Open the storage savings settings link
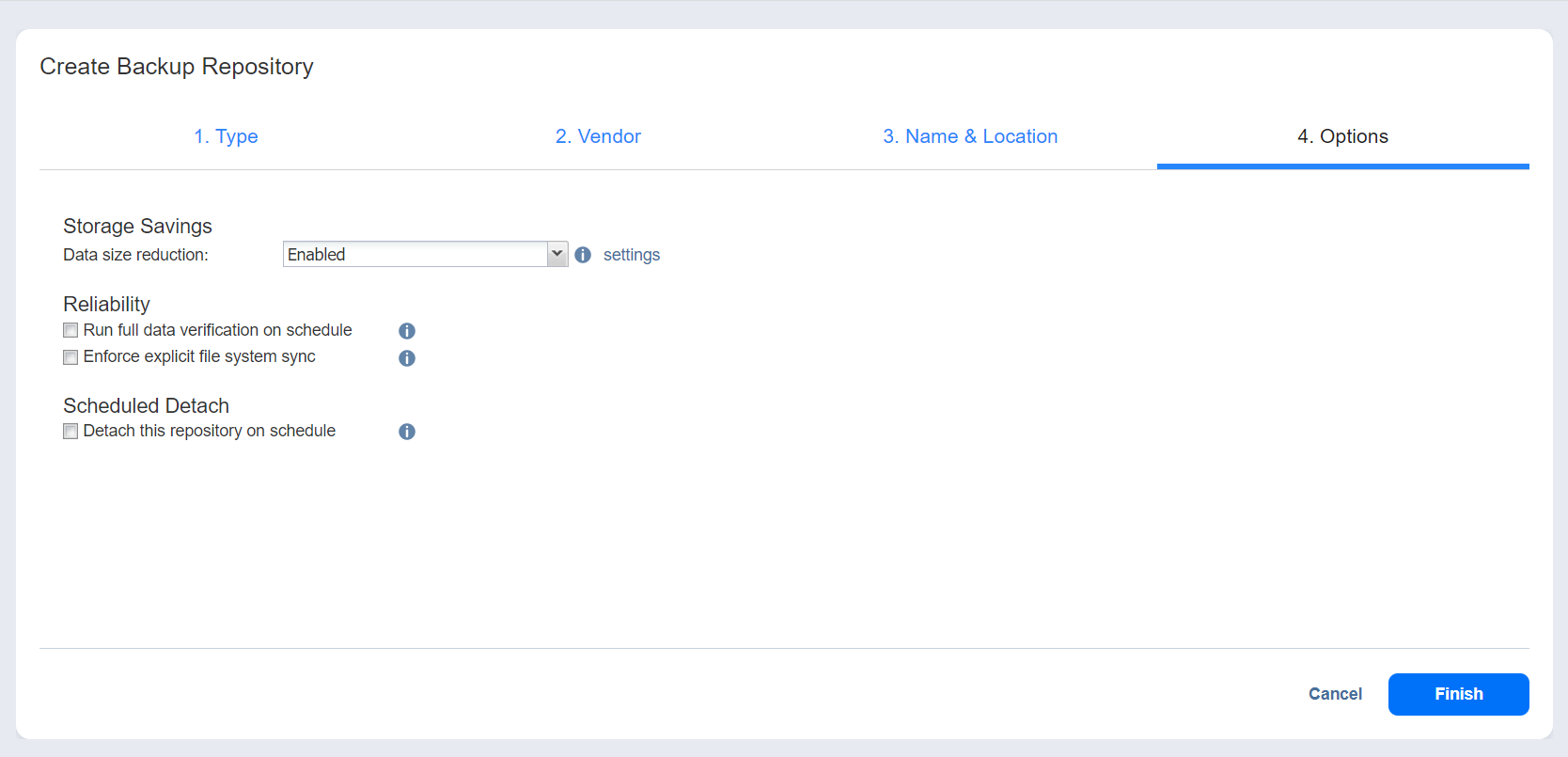This screenshot has height=757, width=1568. click(632, 255)
